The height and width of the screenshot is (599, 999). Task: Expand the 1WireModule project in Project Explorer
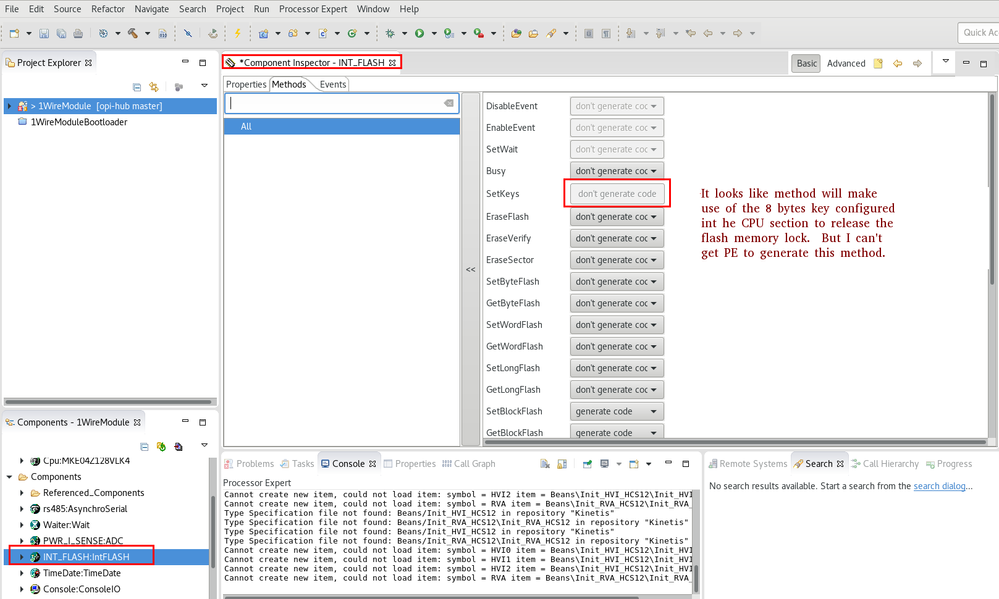click(10, 106)
